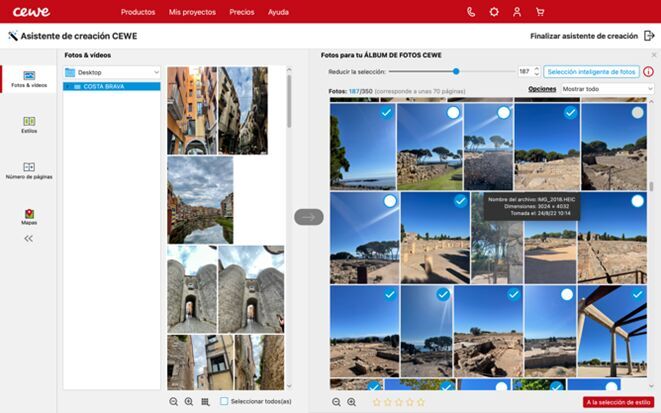Enable the Seleccionar todos(as) checkbox
The width and height of the screenshot is (661, 413).
point(225,401)
